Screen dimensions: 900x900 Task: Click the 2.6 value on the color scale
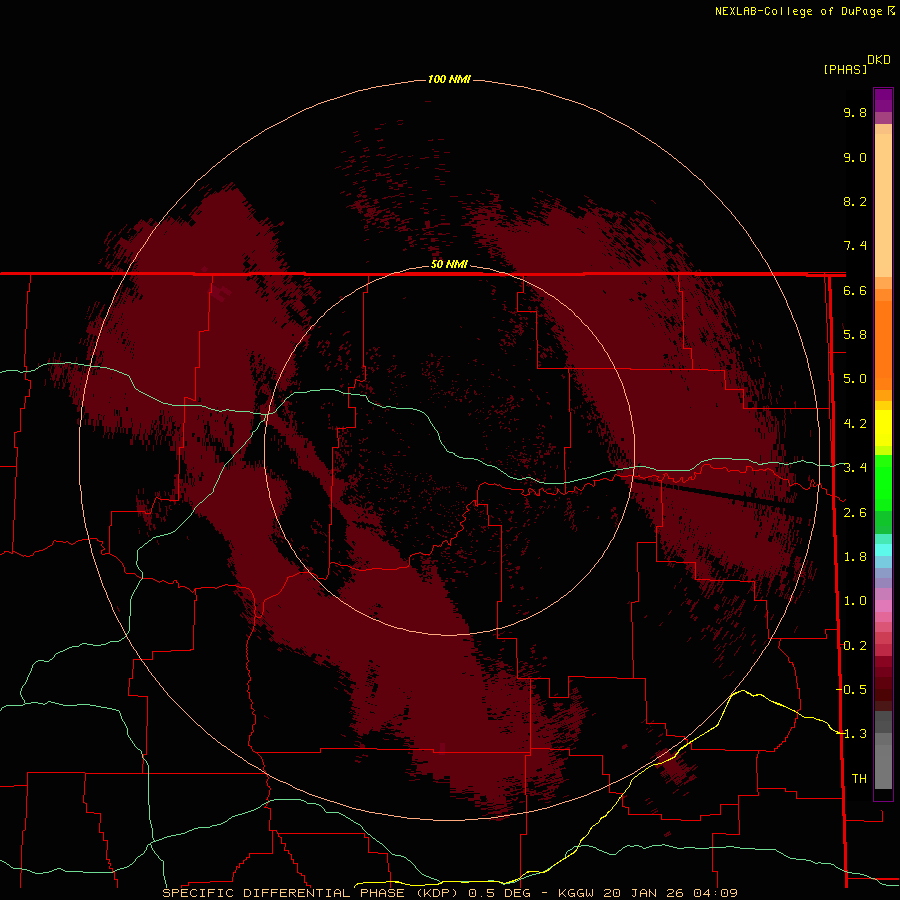click(x=855, y=513)
